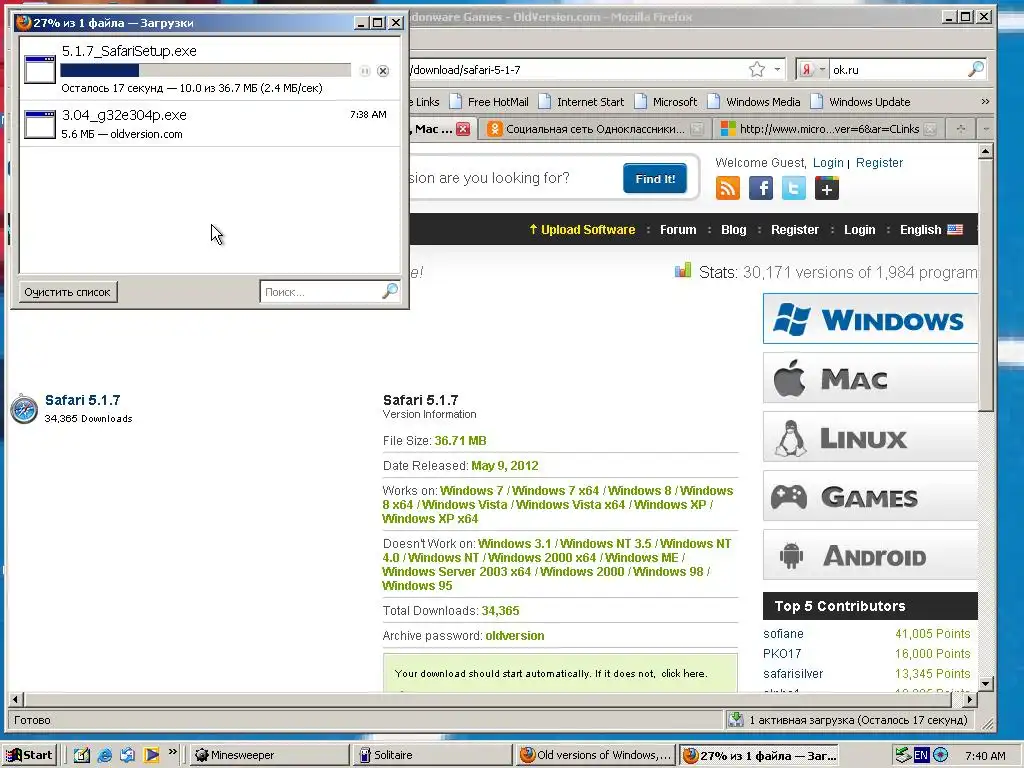This screenshot has height=768, width=1024.
Task: Open the Games category banner
Action: [870, 496]
